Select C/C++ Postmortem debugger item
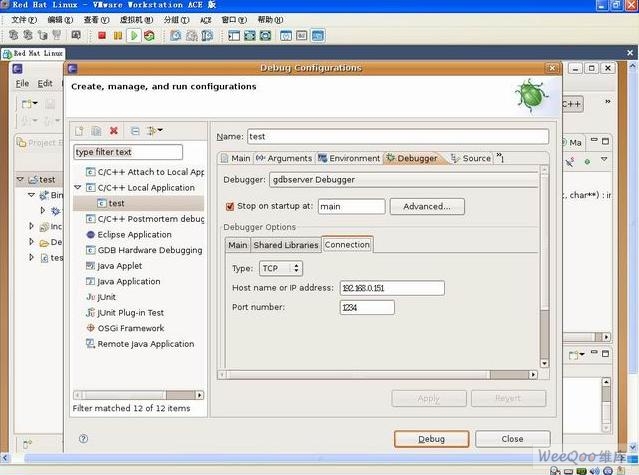 coord(145,219)
